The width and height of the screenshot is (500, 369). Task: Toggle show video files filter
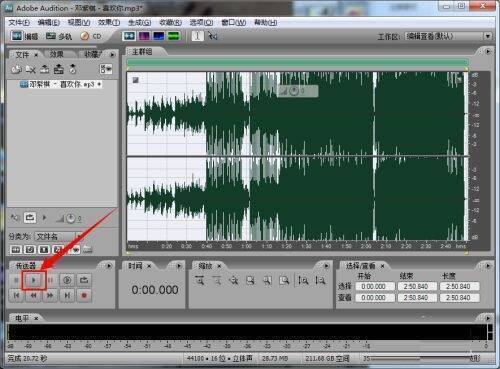(44, 249)
